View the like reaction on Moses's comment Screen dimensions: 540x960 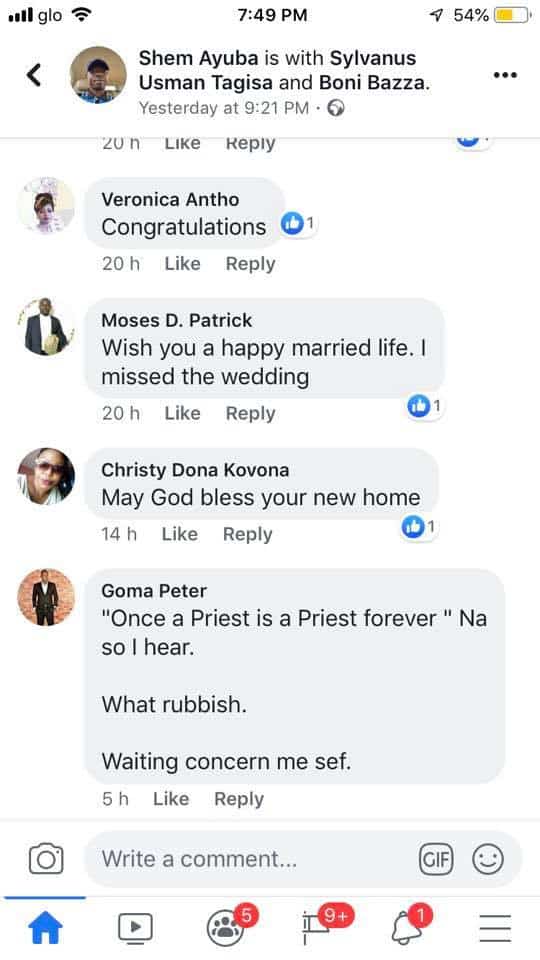424,405
